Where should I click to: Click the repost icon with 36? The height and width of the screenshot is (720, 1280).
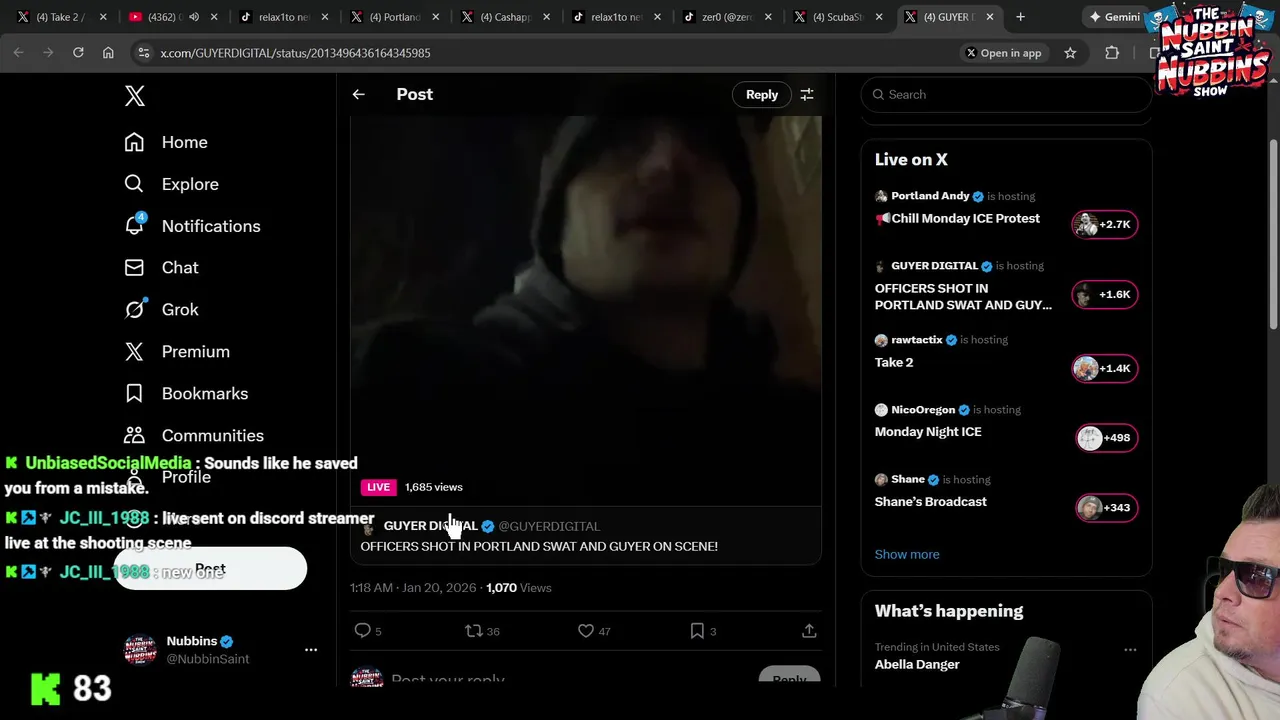pyautogui.click(x=474, y=631)
